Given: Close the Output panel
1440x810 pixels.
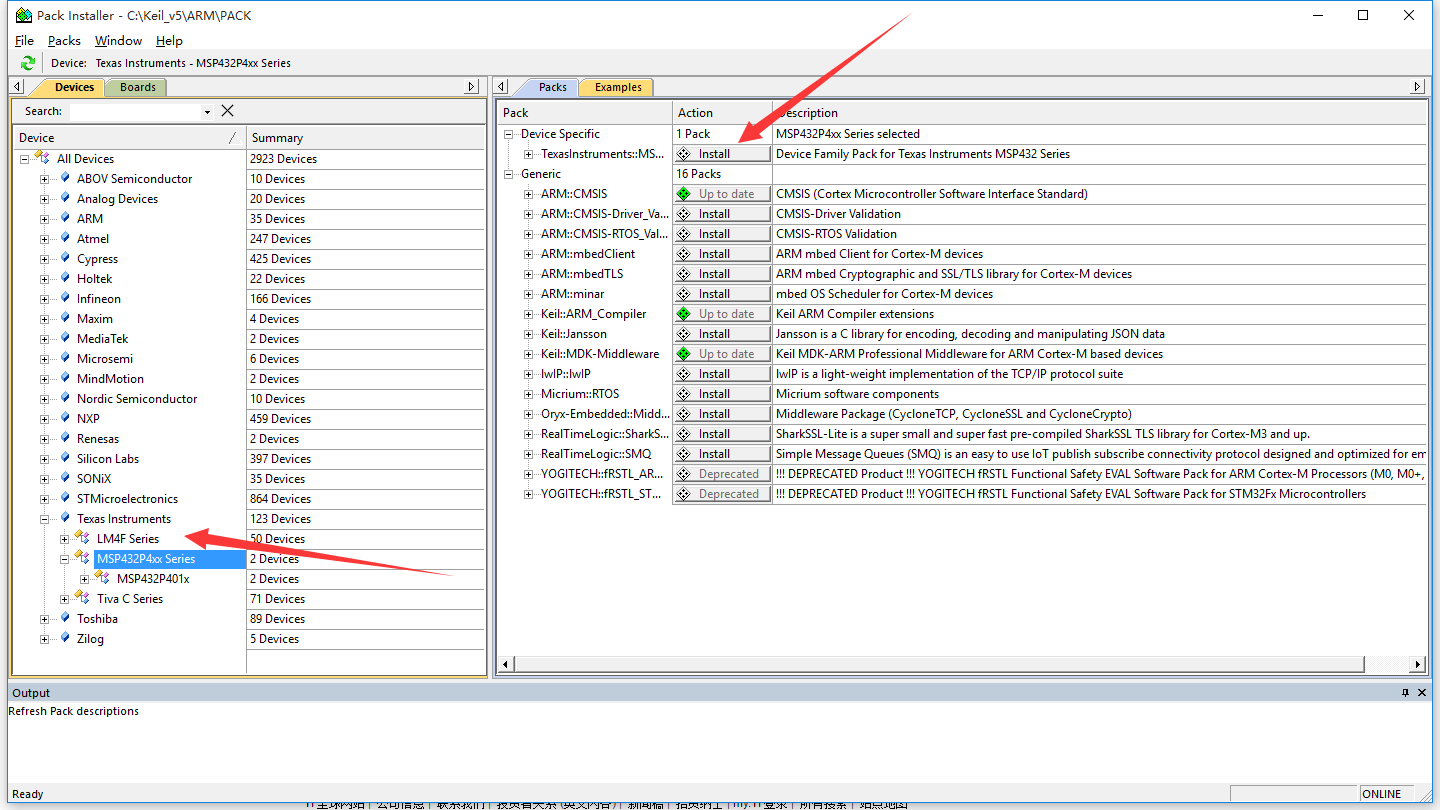Looking at the screenshot, I should pyautogui.click(x=1422, y=693).
